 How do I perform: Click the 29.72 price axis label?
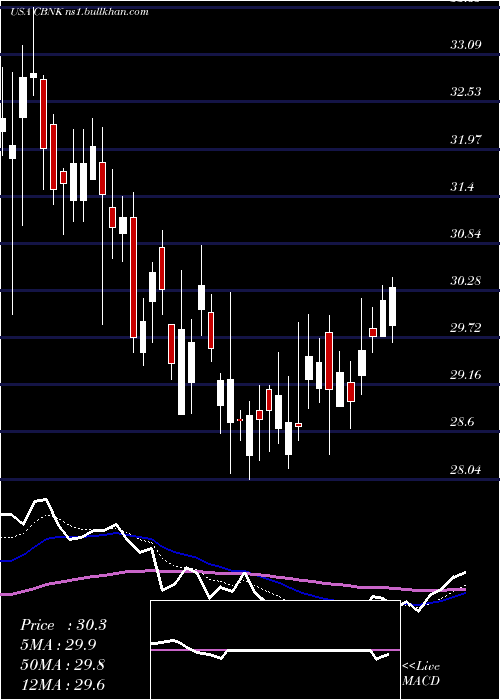466,328
